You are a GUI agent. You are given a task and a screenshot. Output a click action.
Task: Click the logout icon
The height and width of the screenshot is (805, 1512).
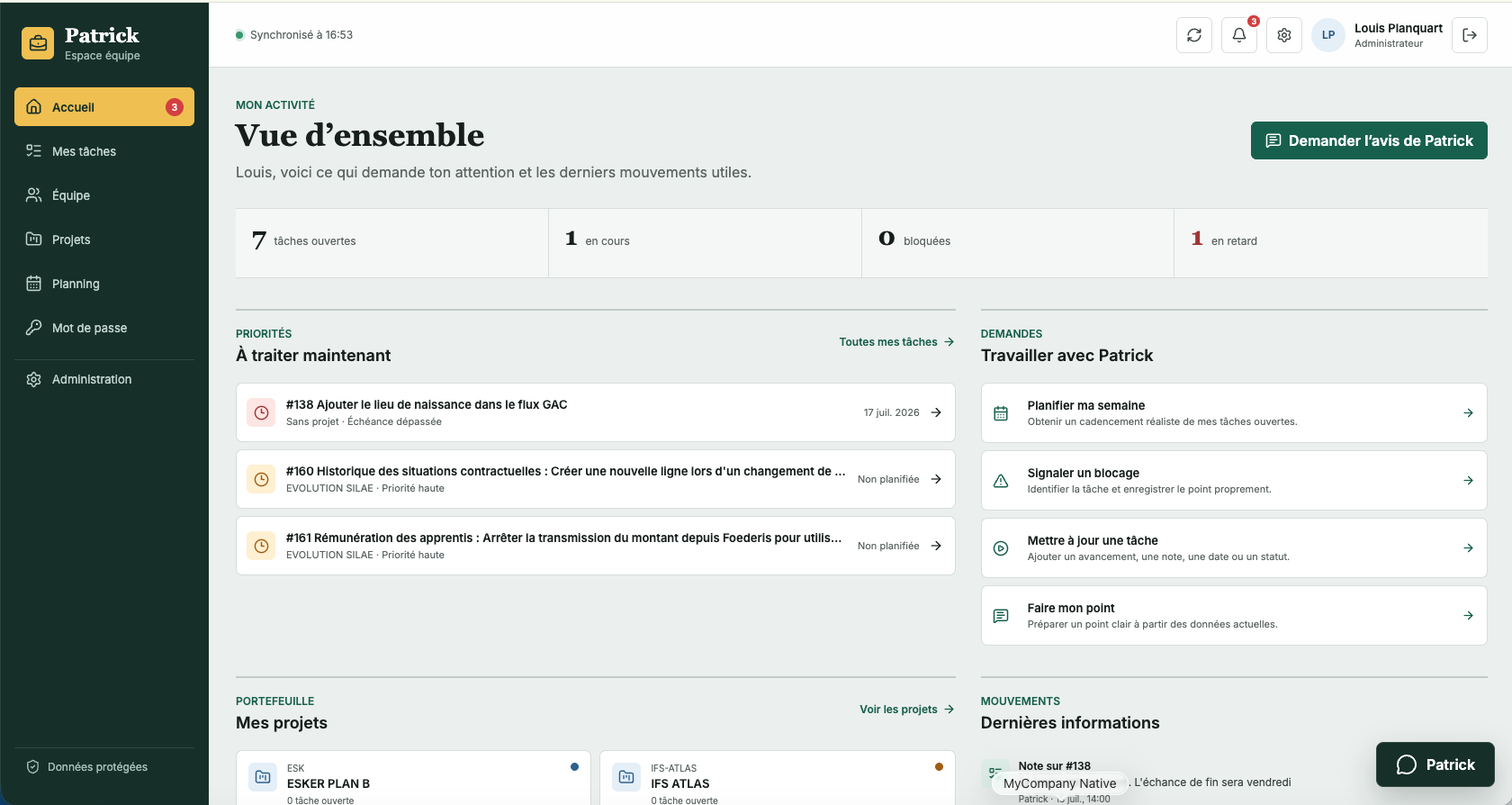1470,35
